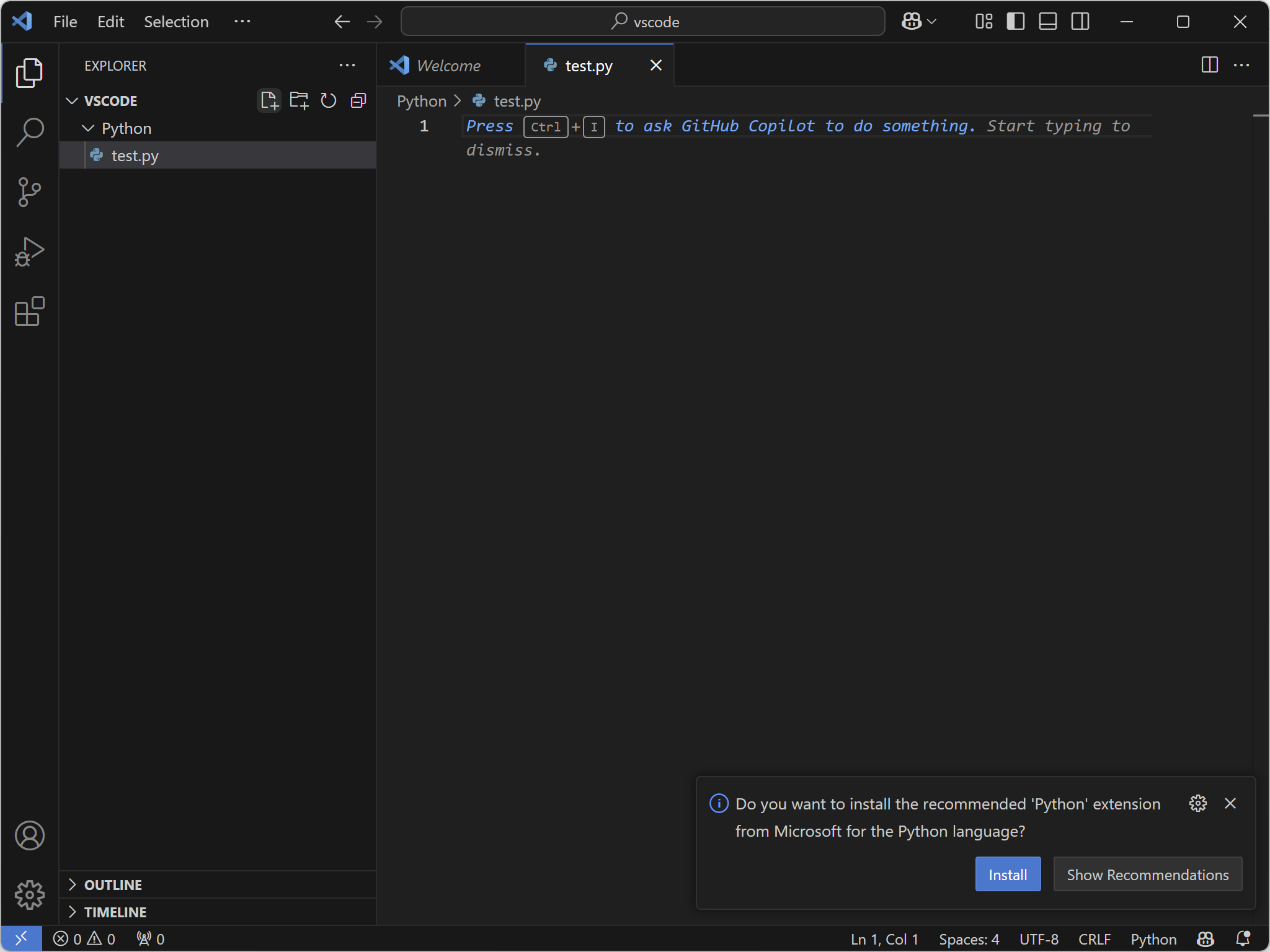Open the Extensions view

tap(29, 311)
